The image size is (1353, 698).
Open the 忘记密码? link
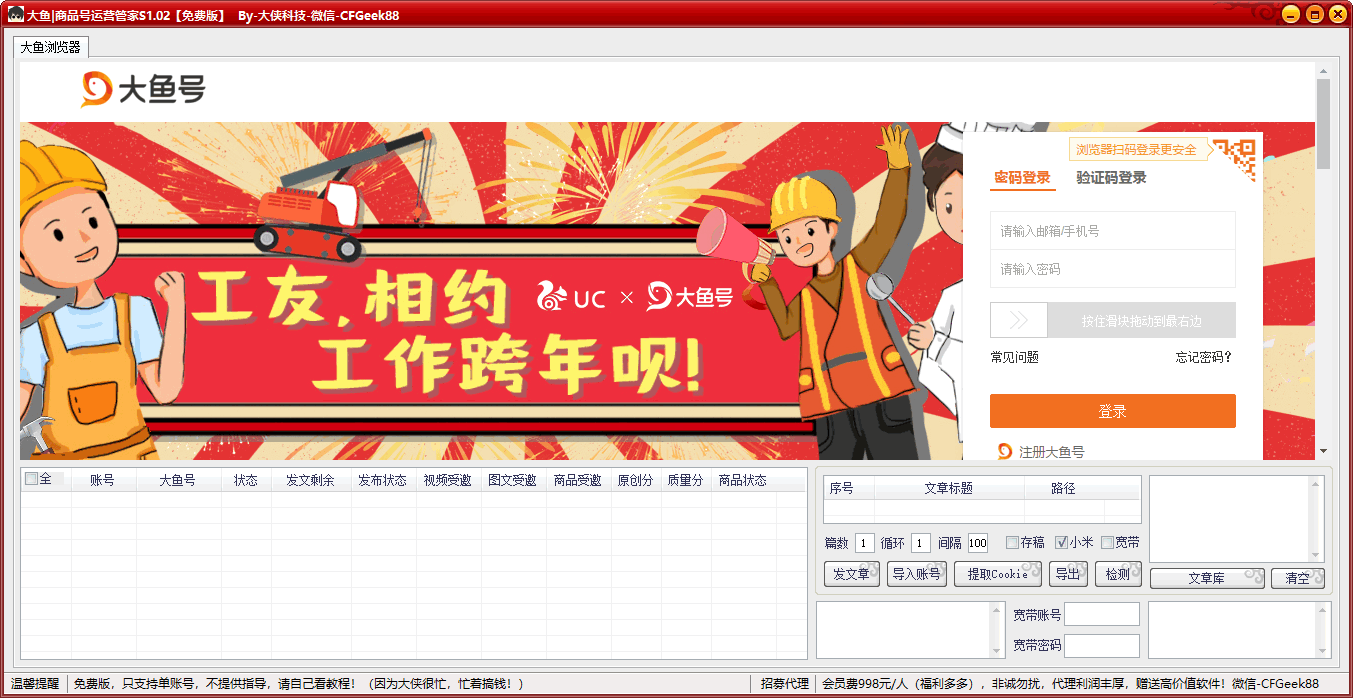(1204, 357)
